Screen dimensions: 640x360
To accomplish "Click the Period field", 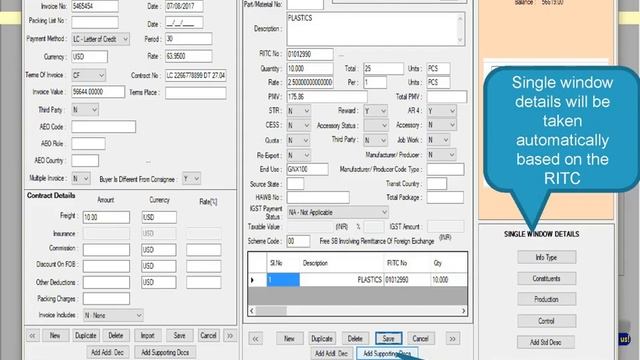I will (189, 39).
